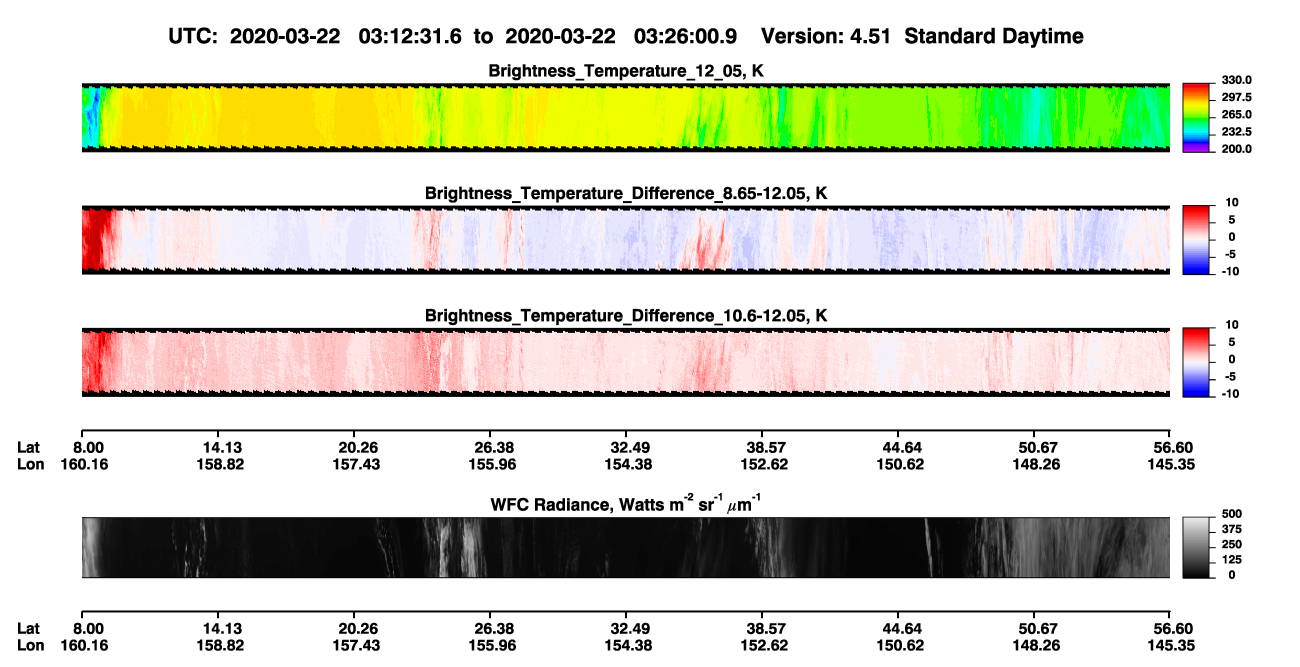The width and height of the screenshot is (1300, 667).
Task: Click the Brightness_Temperature_12_05, K panel title
Action: 626,71
